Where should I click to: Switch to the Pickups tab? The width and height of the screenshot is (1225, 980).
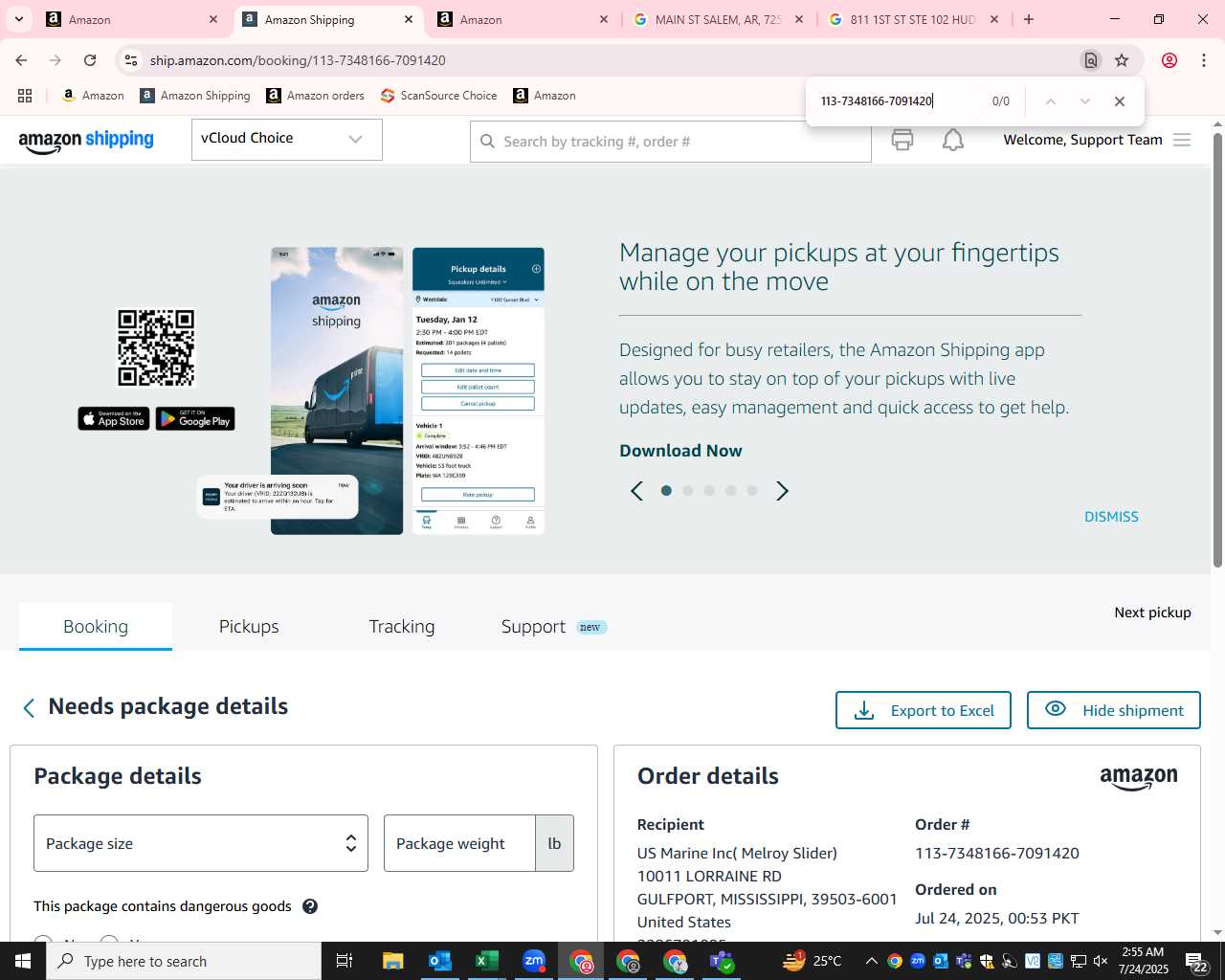pos(249,627)
